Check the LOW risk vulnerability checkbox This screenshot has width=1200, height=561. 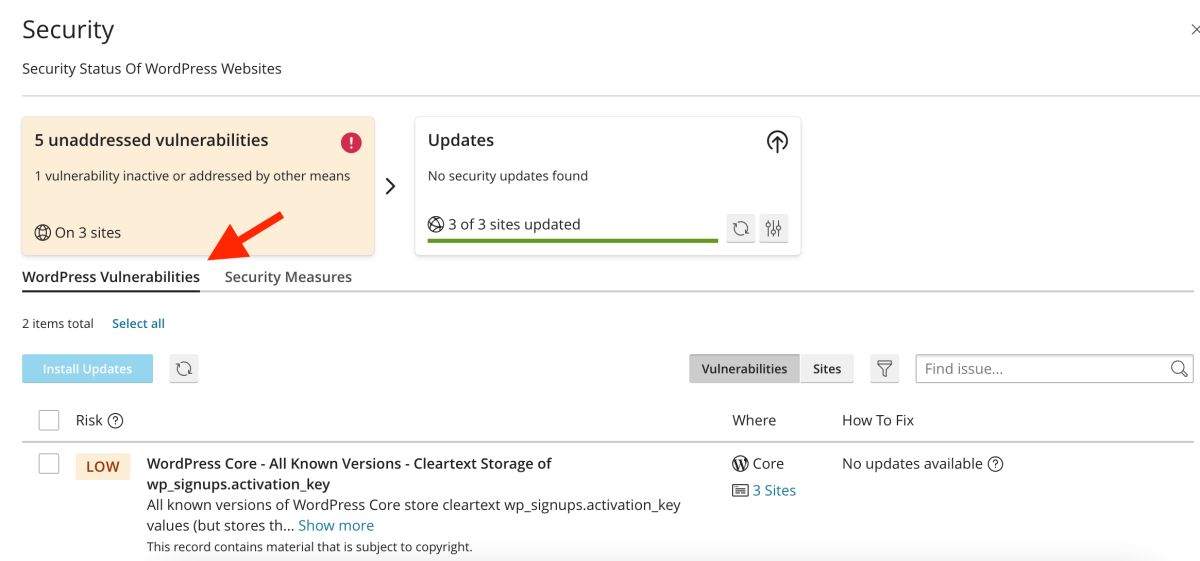(x=49, y=464)
